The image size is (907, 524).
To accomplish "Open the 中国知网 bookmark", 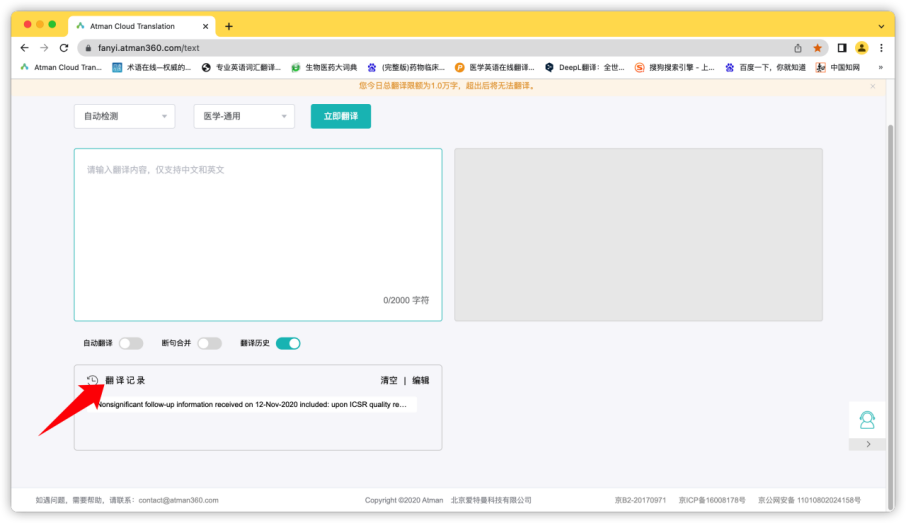I will pyautogui.click(x=838, y=67).
